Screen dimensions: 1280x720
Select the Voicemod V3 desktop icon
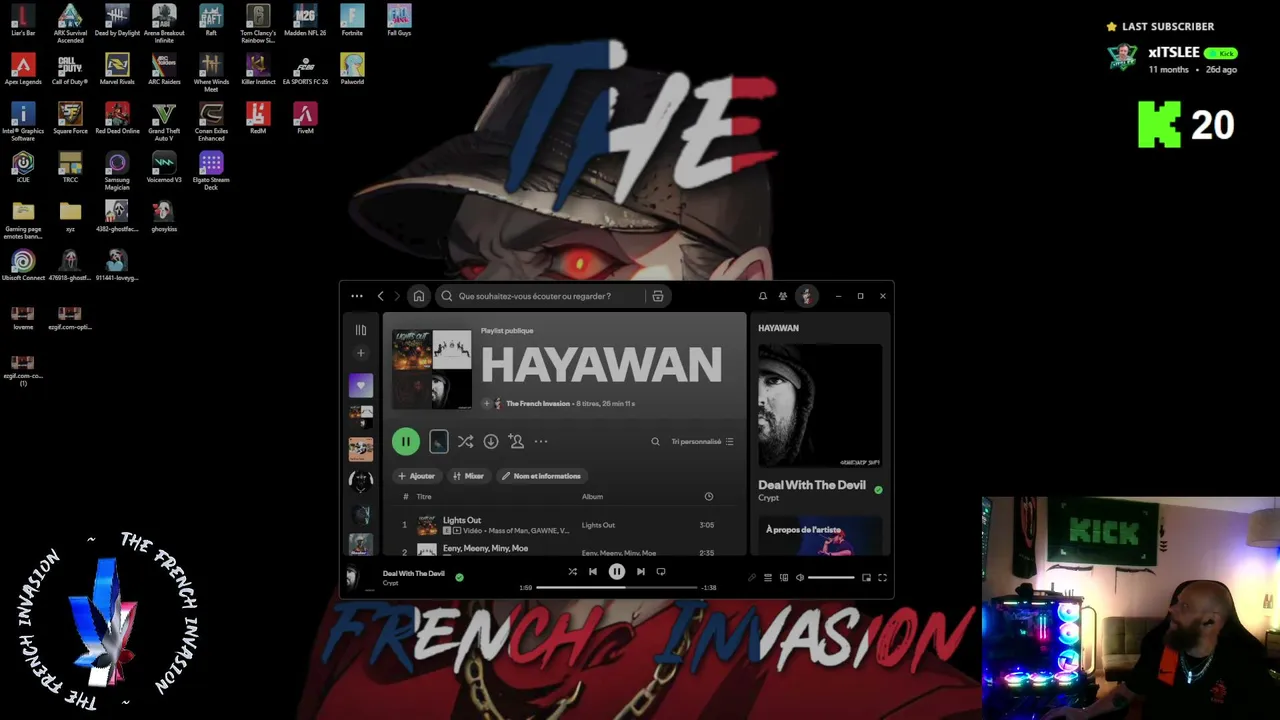coord(164,167)
